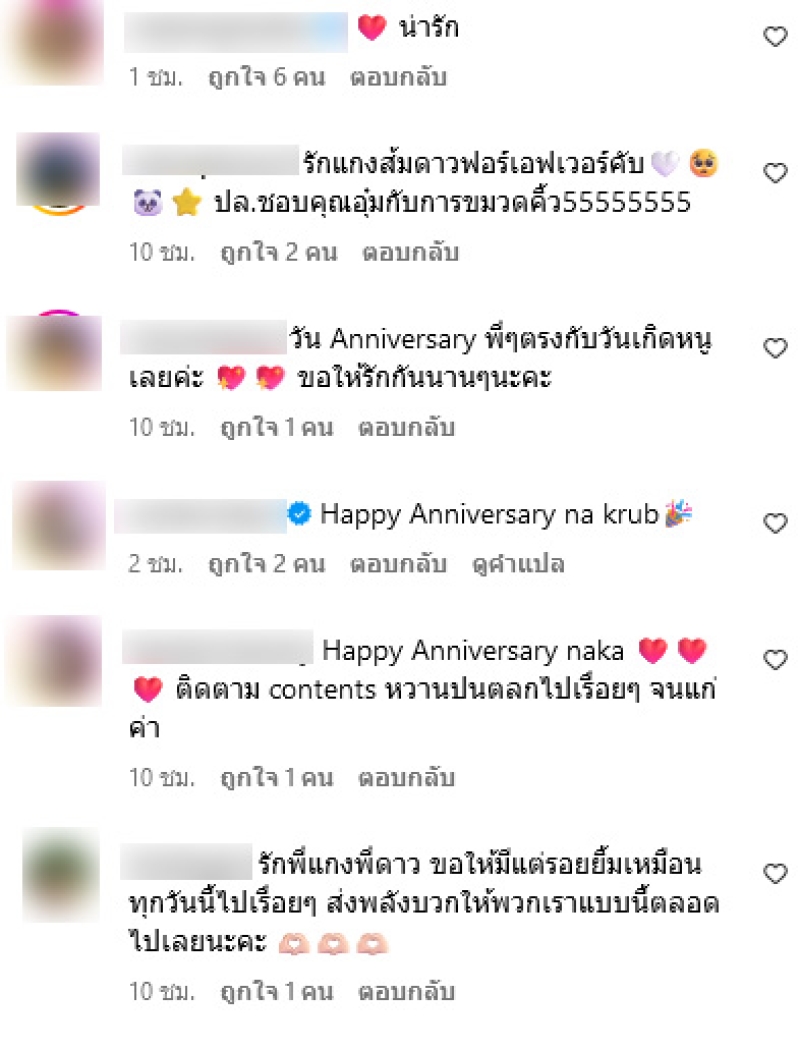Reply to the รักแกงส้มดาว comment
800x1049 pixels.
click(411, 252)
